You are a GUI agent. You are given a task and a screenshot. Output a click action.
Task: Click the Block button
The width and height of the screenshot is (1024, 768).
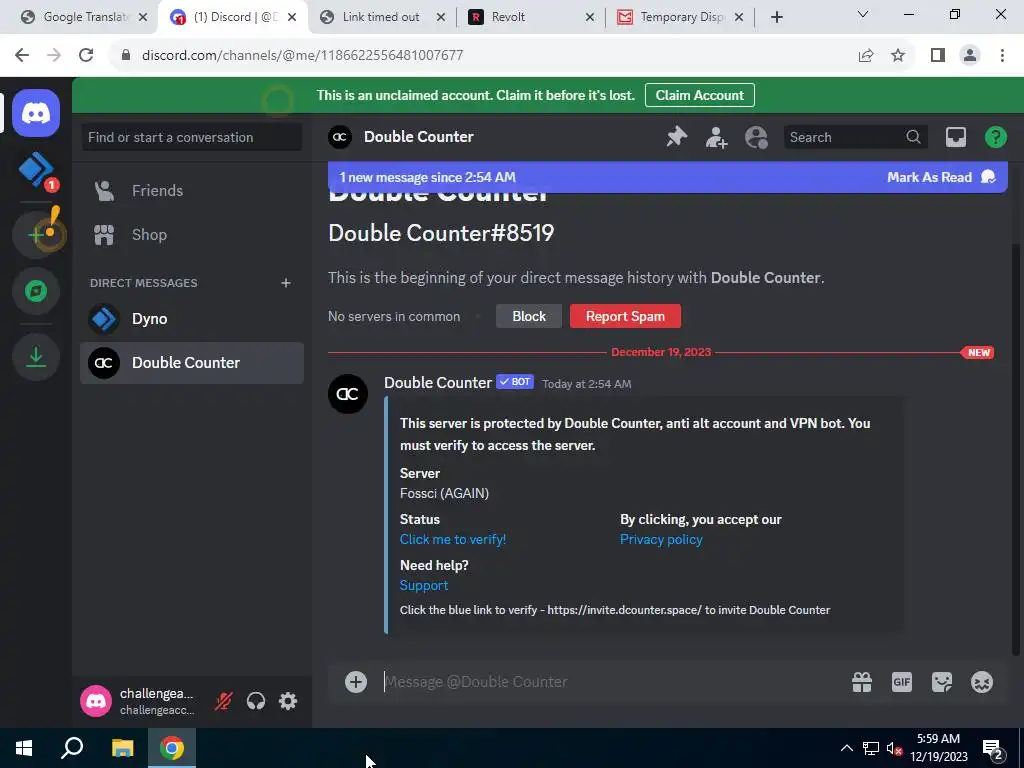tap(528, 316)
